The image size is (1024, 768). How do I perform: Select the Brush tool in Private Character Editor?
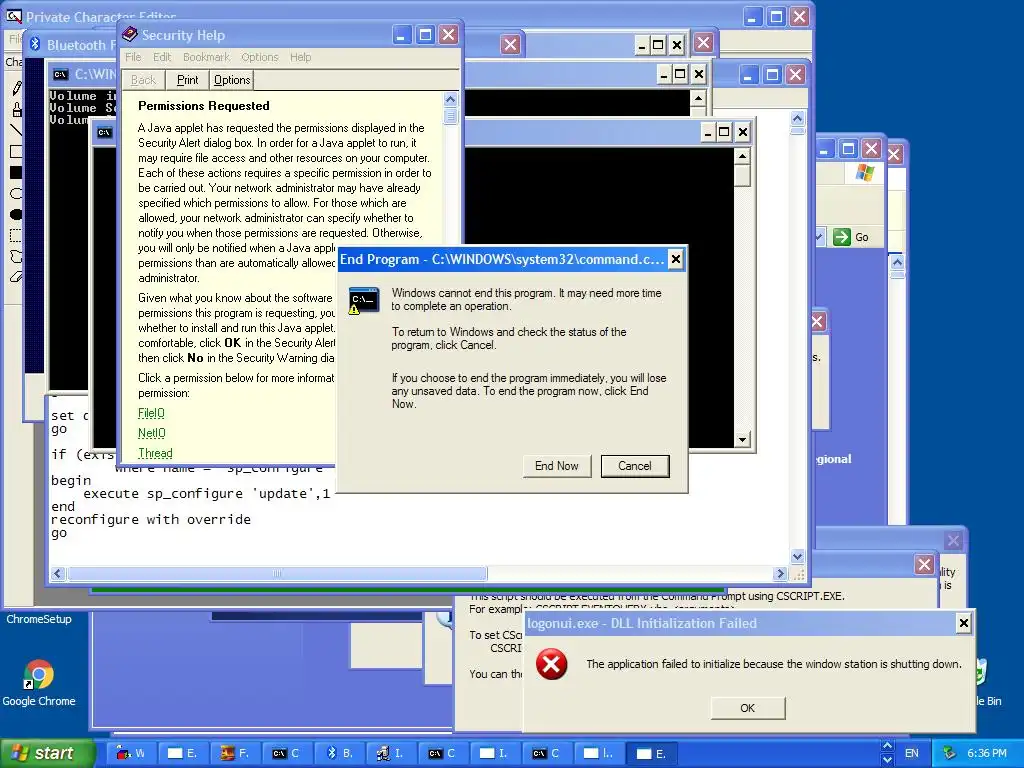click(x=16, y=109)
